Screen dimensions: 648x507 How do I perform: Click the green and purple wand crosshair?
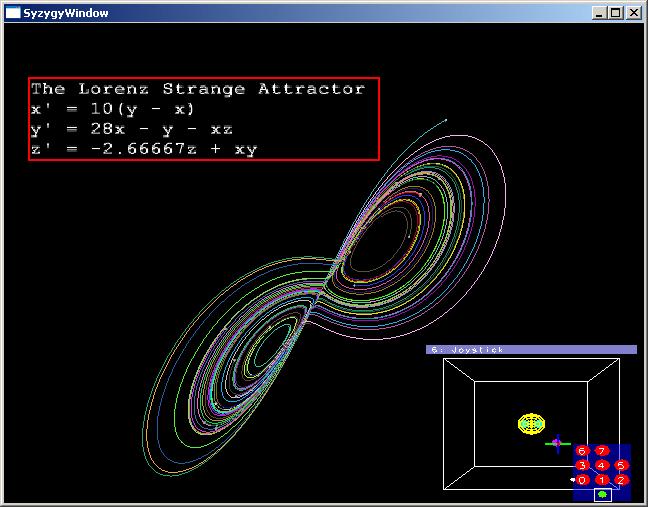pyautogui.click(x=557, y=442)
